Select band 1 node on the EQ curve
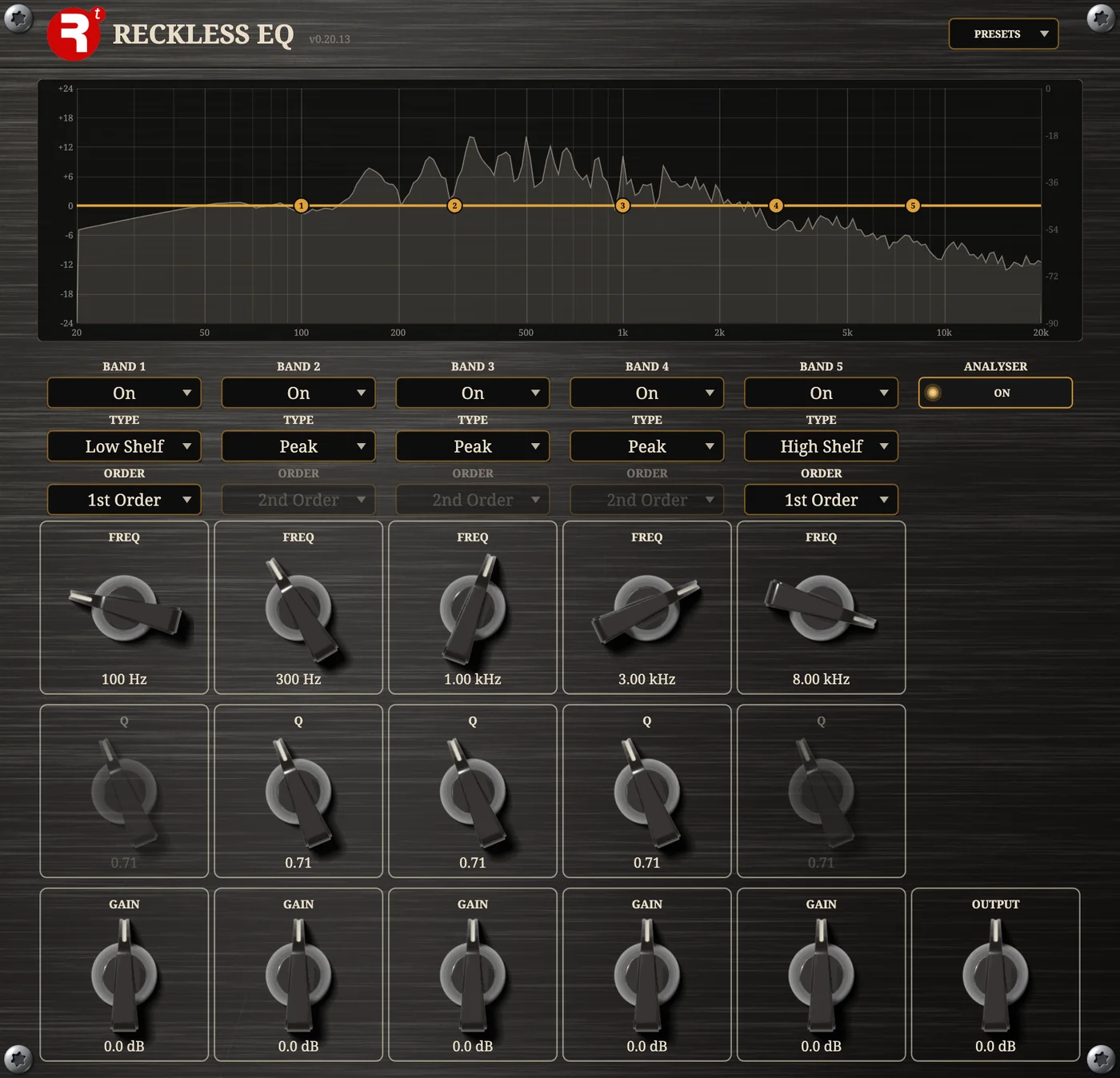 301,206
